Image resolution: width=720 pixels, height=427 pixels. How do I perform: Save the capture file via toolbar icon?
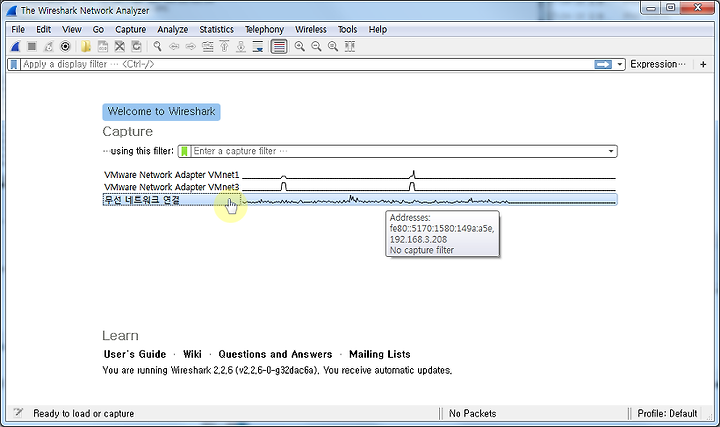tap(103, 46)
